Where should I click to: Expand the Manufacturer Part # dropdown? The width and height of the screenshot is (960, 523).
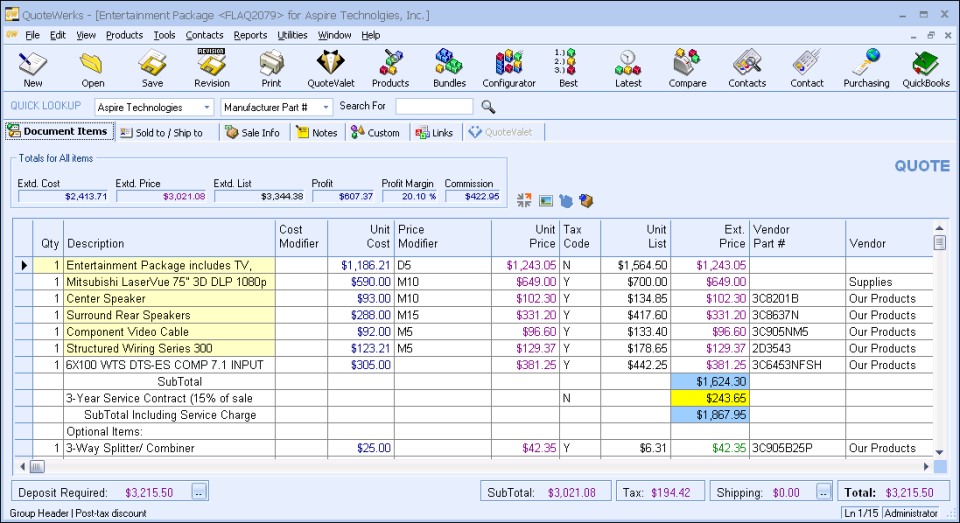[326, 107]
